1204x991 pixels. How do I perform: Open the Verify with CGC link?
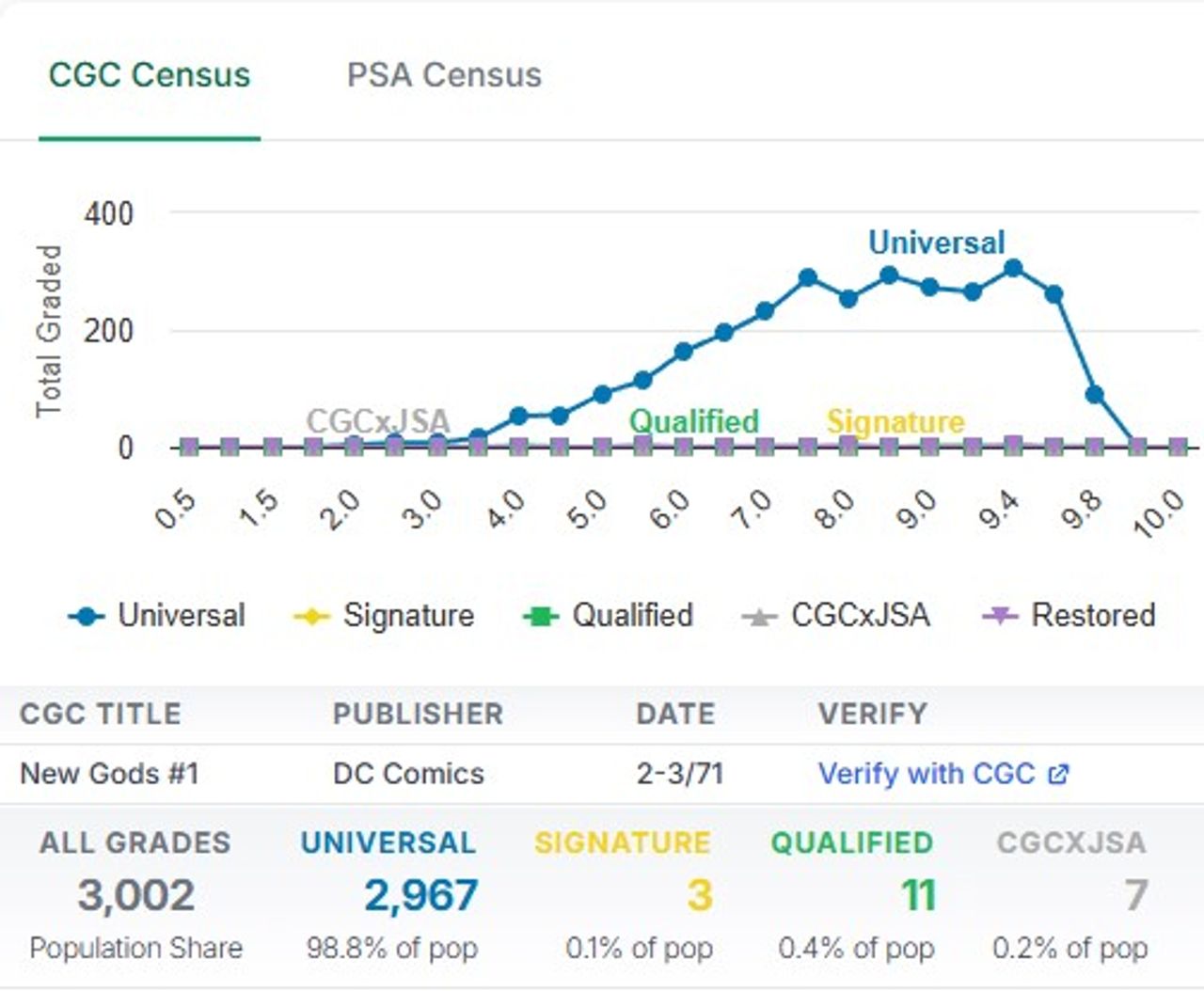point(927,774)
